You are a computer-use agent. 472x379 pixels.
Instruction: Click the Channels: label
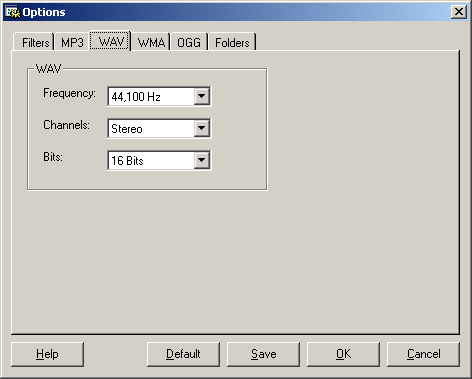[x=66, y=125]
